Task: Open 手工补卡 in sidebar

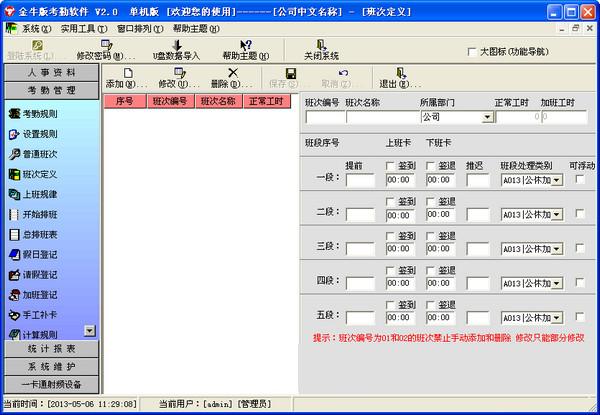Action: click(x=33, y=315)
